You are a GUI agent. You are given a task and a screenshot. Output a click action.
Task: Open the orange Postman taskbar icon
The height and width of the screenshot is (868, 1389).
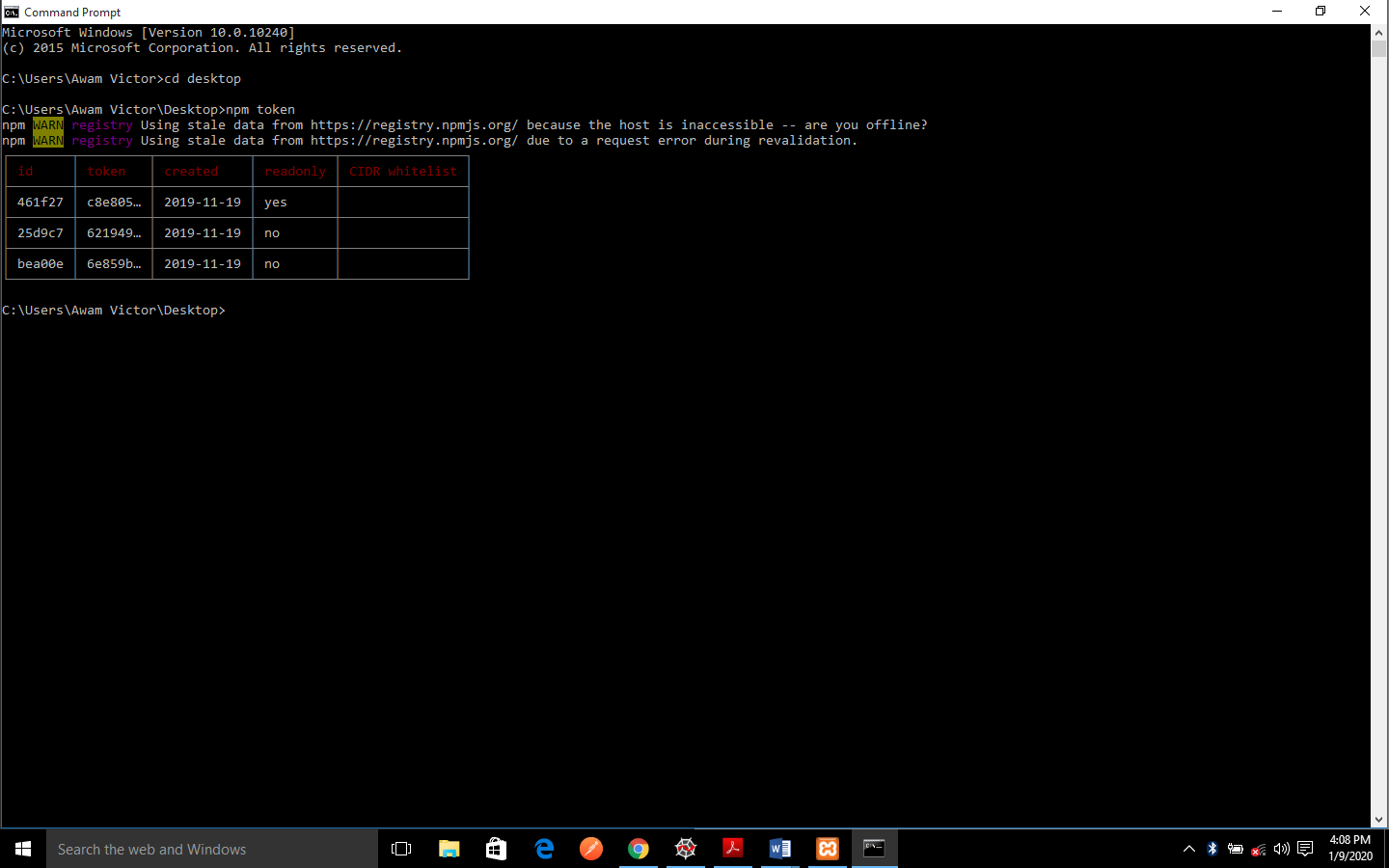click(x=591, y=849)
